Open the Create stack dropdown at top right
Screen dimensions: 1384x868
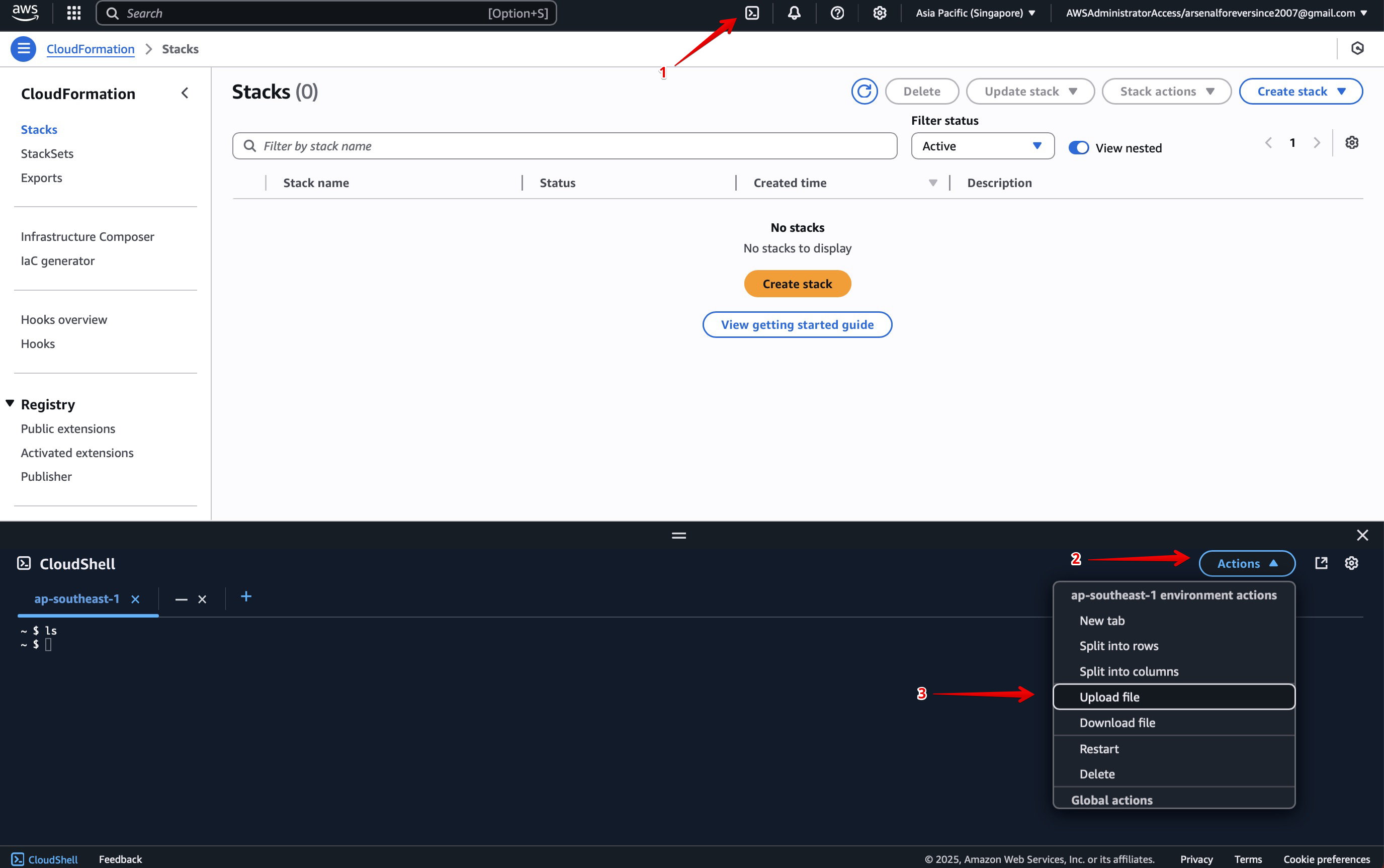(1300, 92)
